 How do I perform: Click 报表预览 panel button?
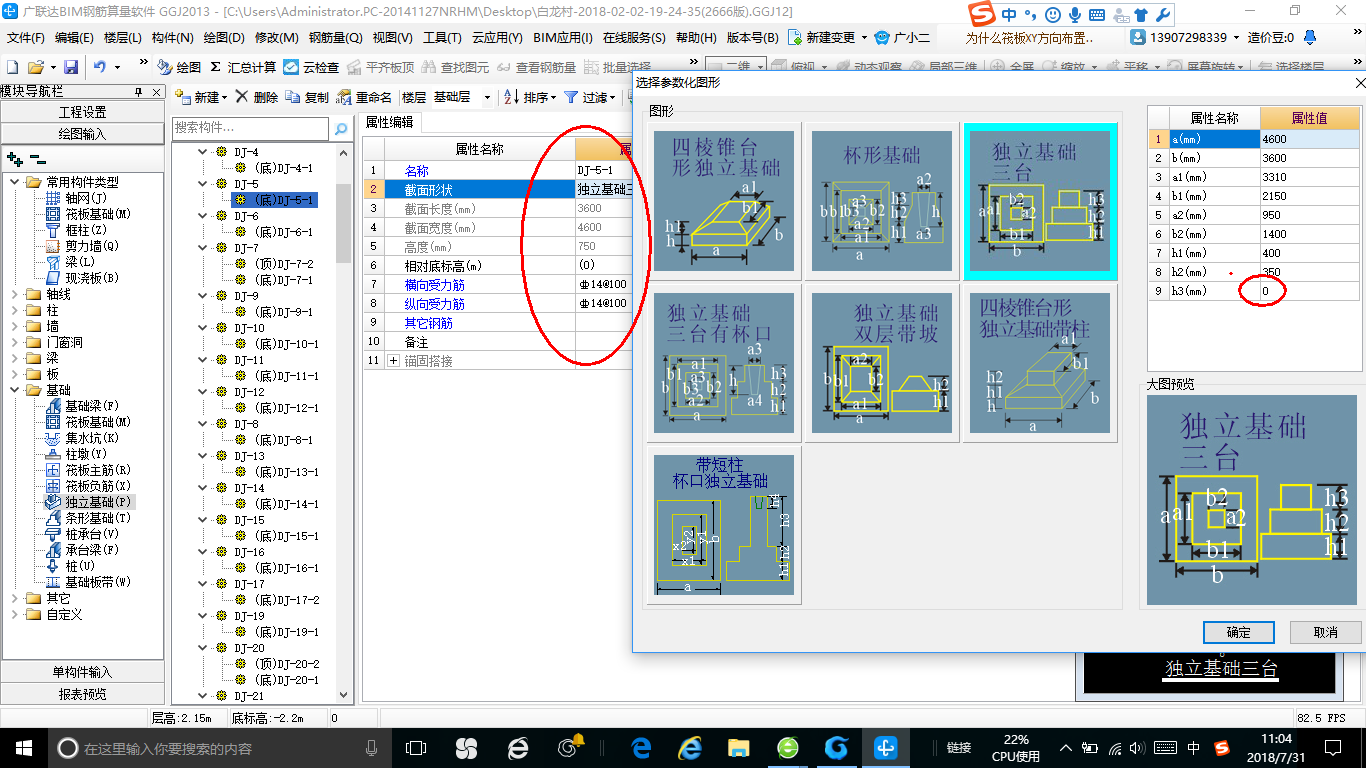[x=82, y=694]
